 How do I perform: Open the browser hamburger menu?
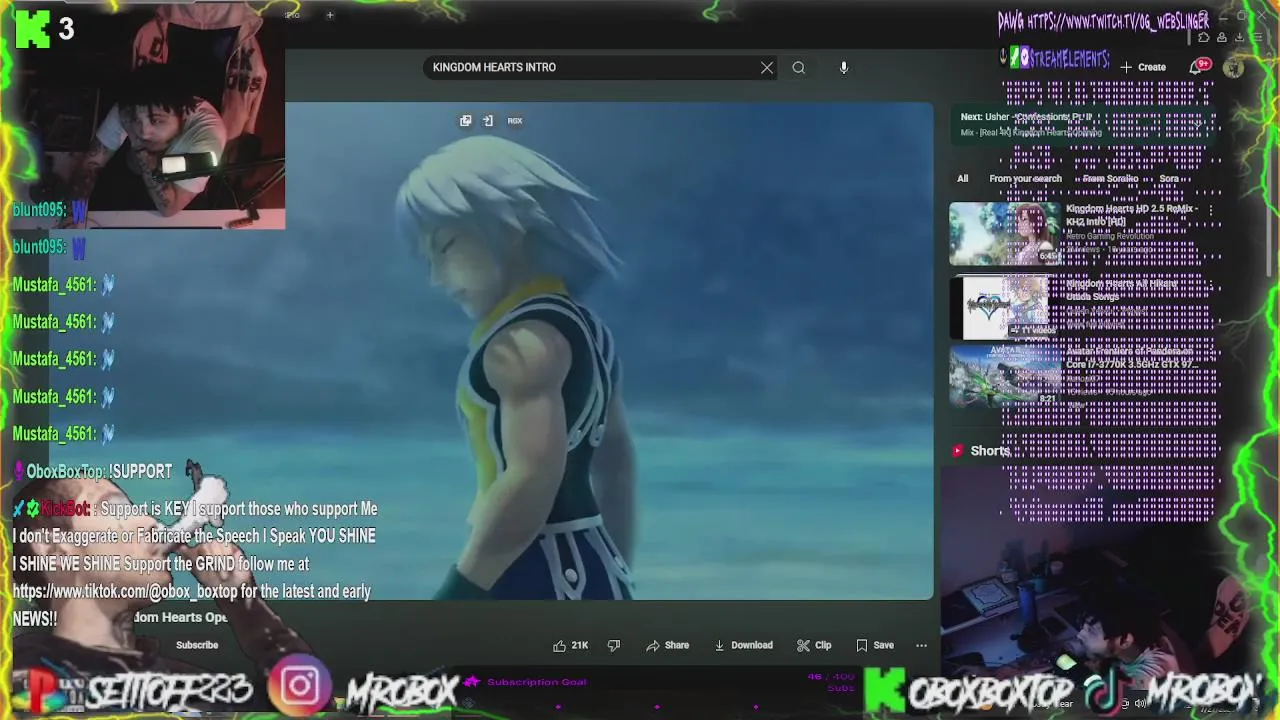1257,38
